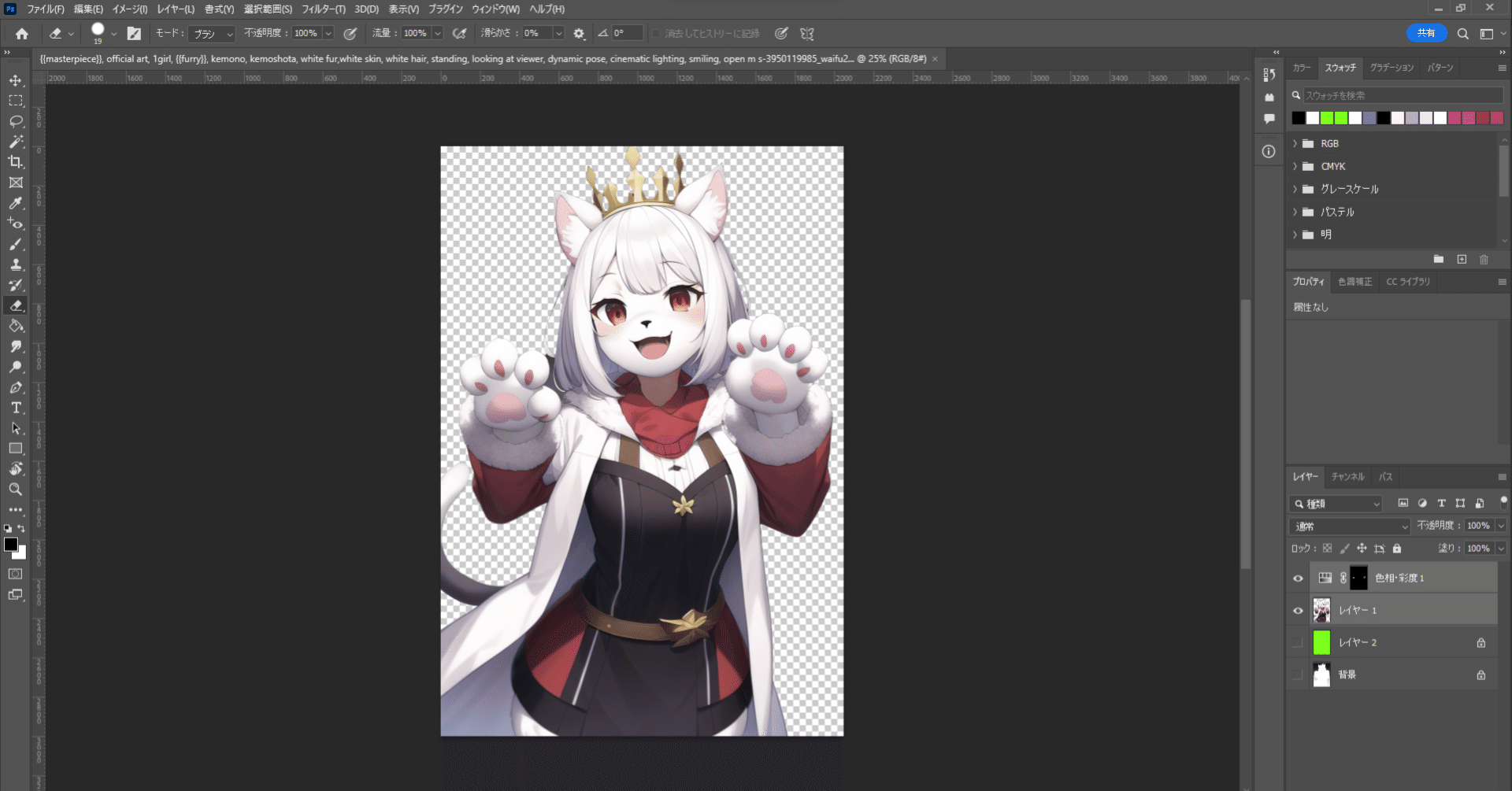The image size is (1512, 791).
Task: Select the Dodge tool
Action: (x=16, y=367)
